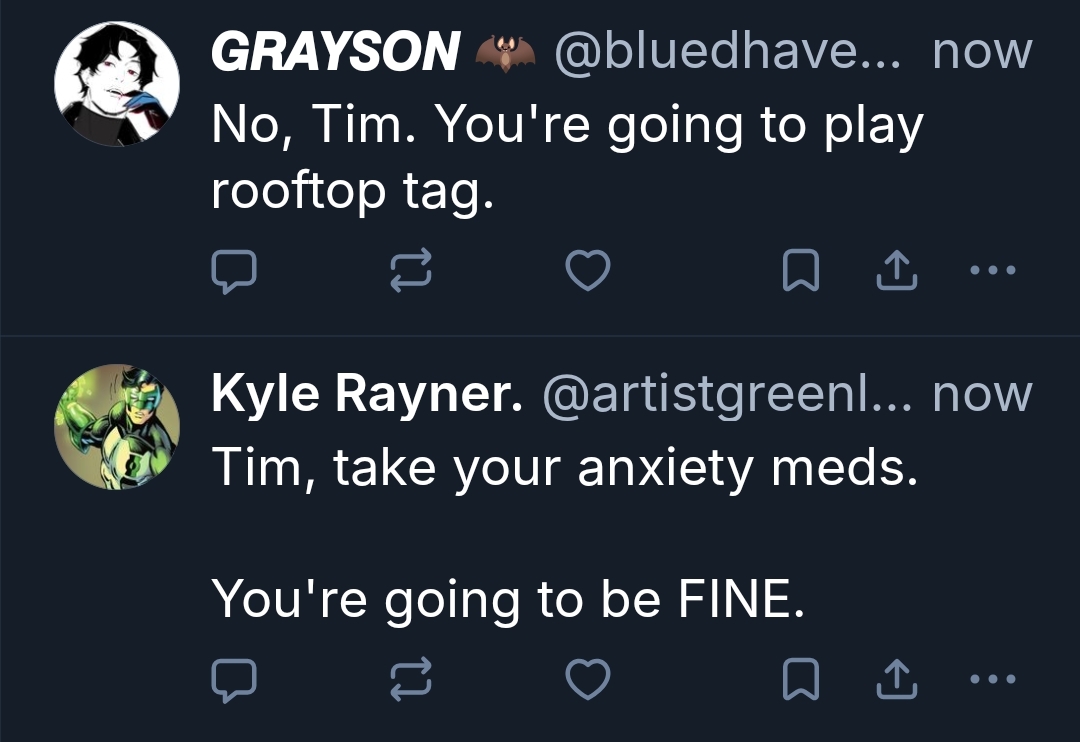The image size is (1080, 742).
Task: Visit the GRAYSON display name profile
Action: [335, 52]
